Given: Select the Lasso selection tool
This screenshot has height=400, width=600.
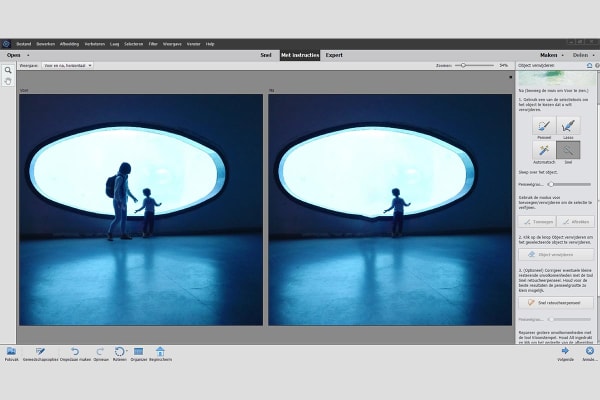Looking at the screenshot, I should pos(568,127).
